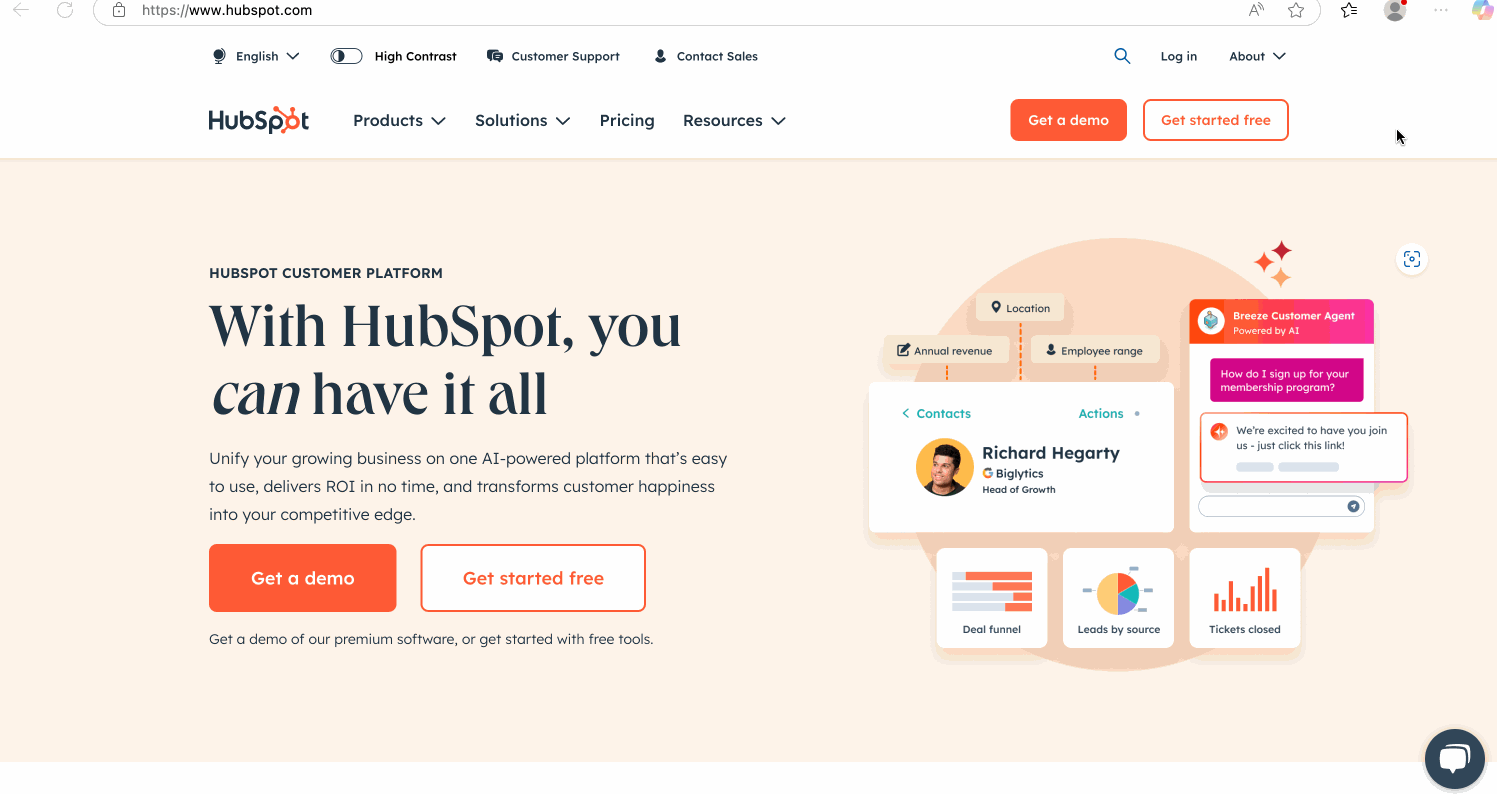
Task: Open the Products menu
Action: tap(399, 120)
